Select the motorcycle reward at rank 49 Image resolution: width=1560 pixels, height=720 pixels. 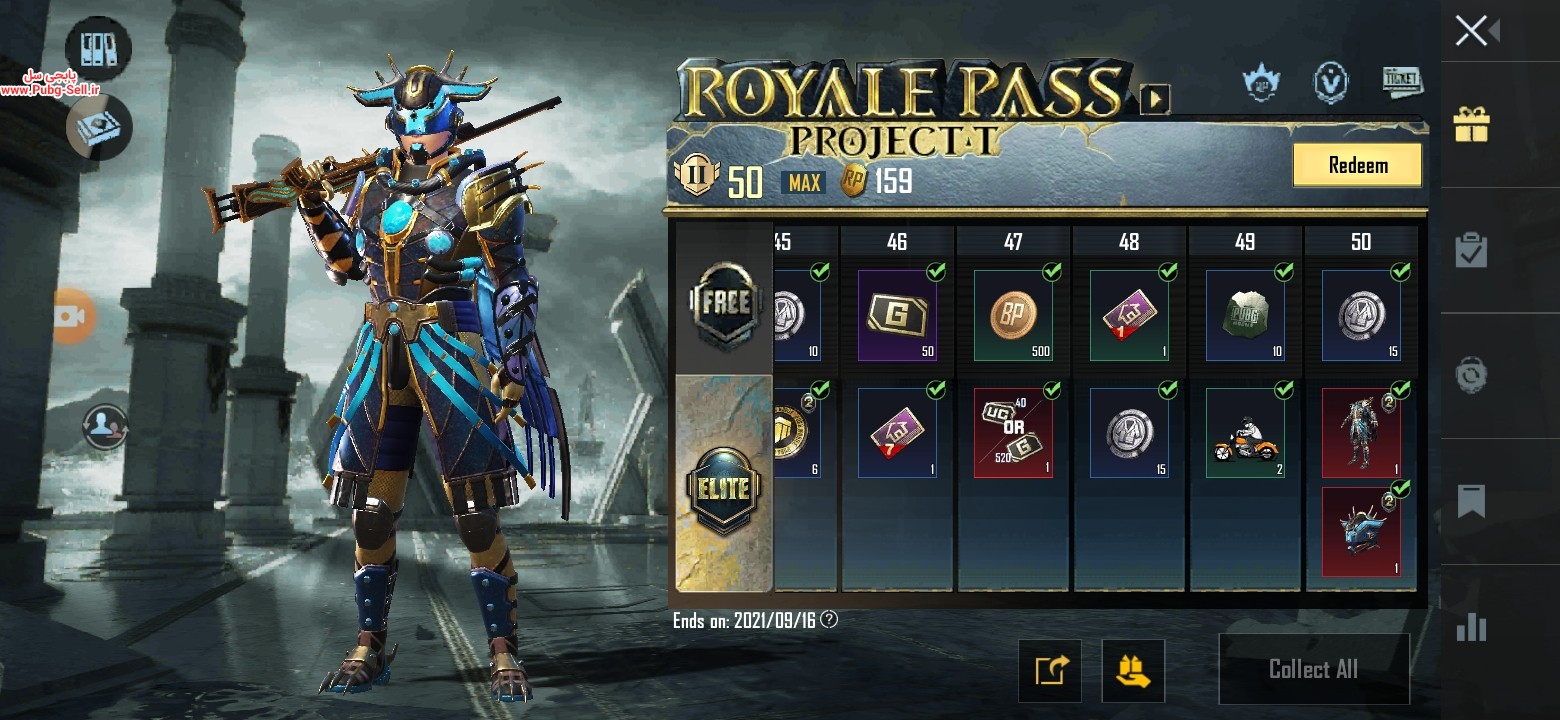[1245, 433]
